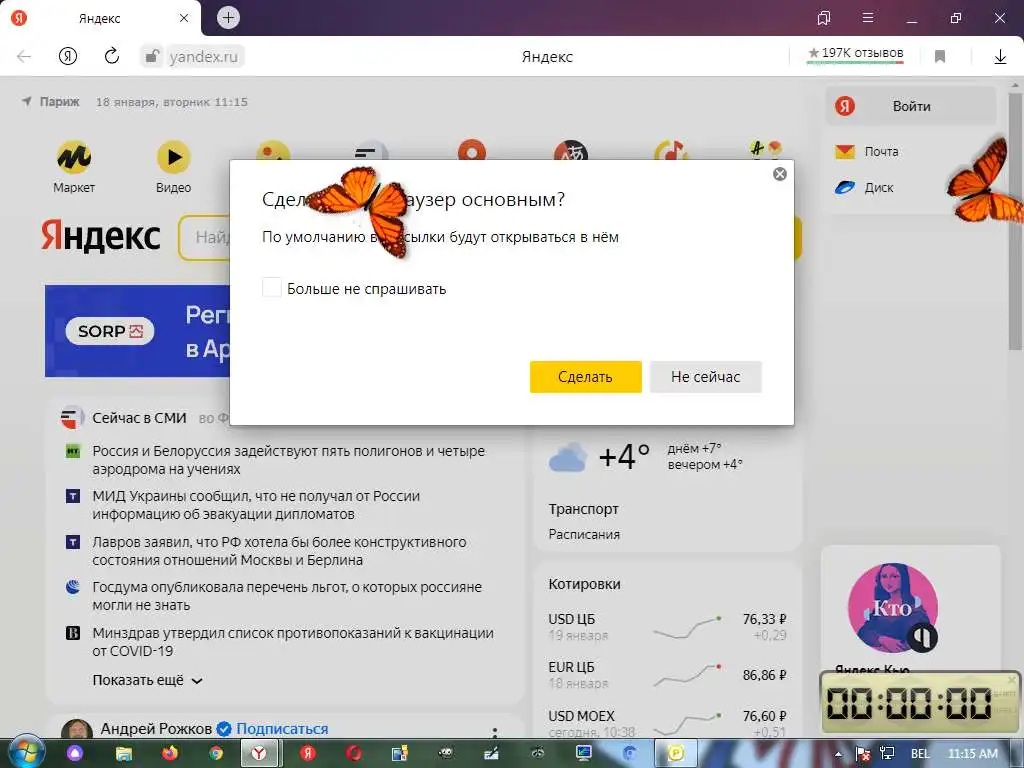Click the Войти sign-in button
Image resolution: width=1024 pixels, height=768 pixels.
911,106
